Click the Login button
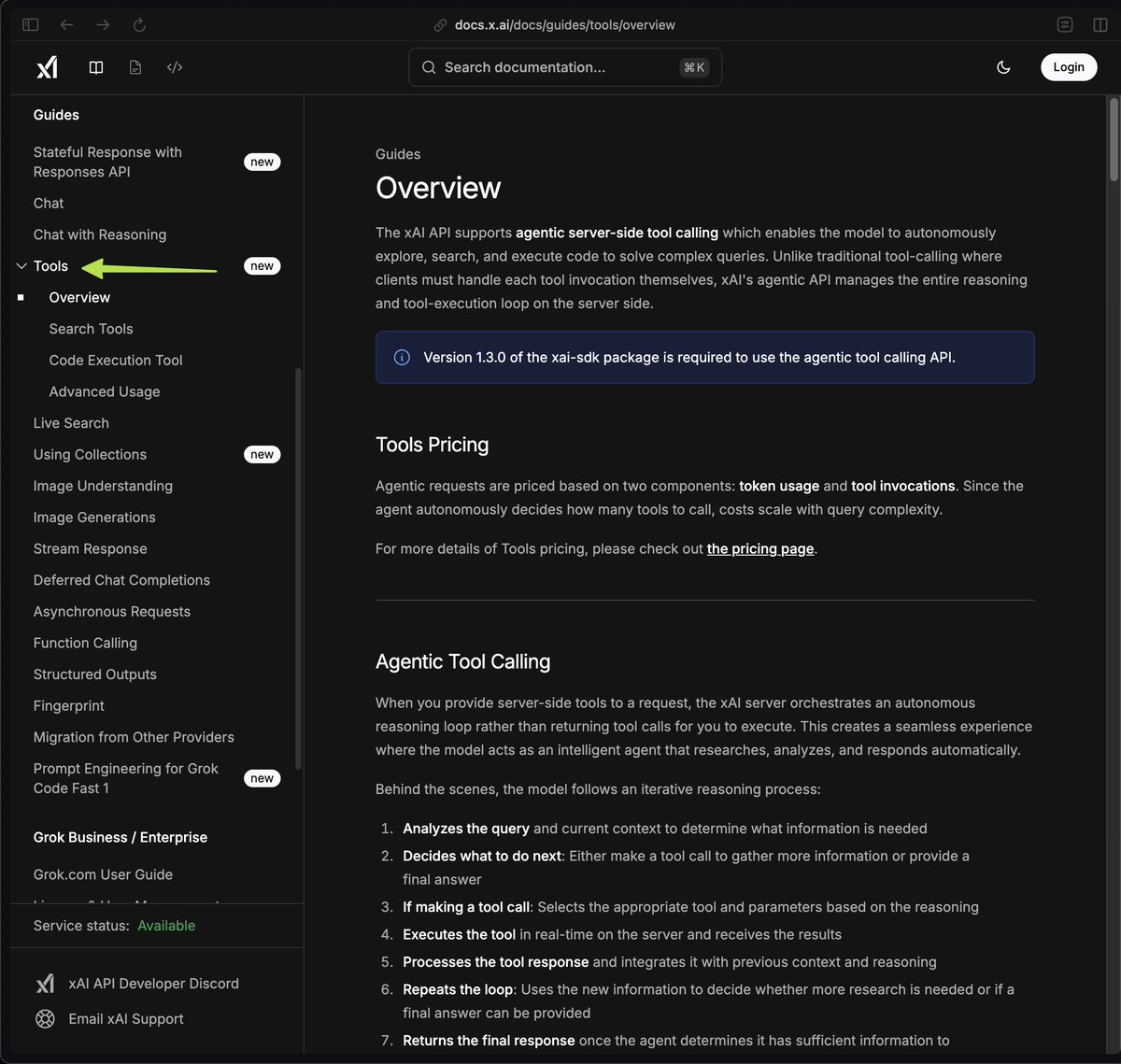1121x1064 pixels. click(x=1069, y=67)
